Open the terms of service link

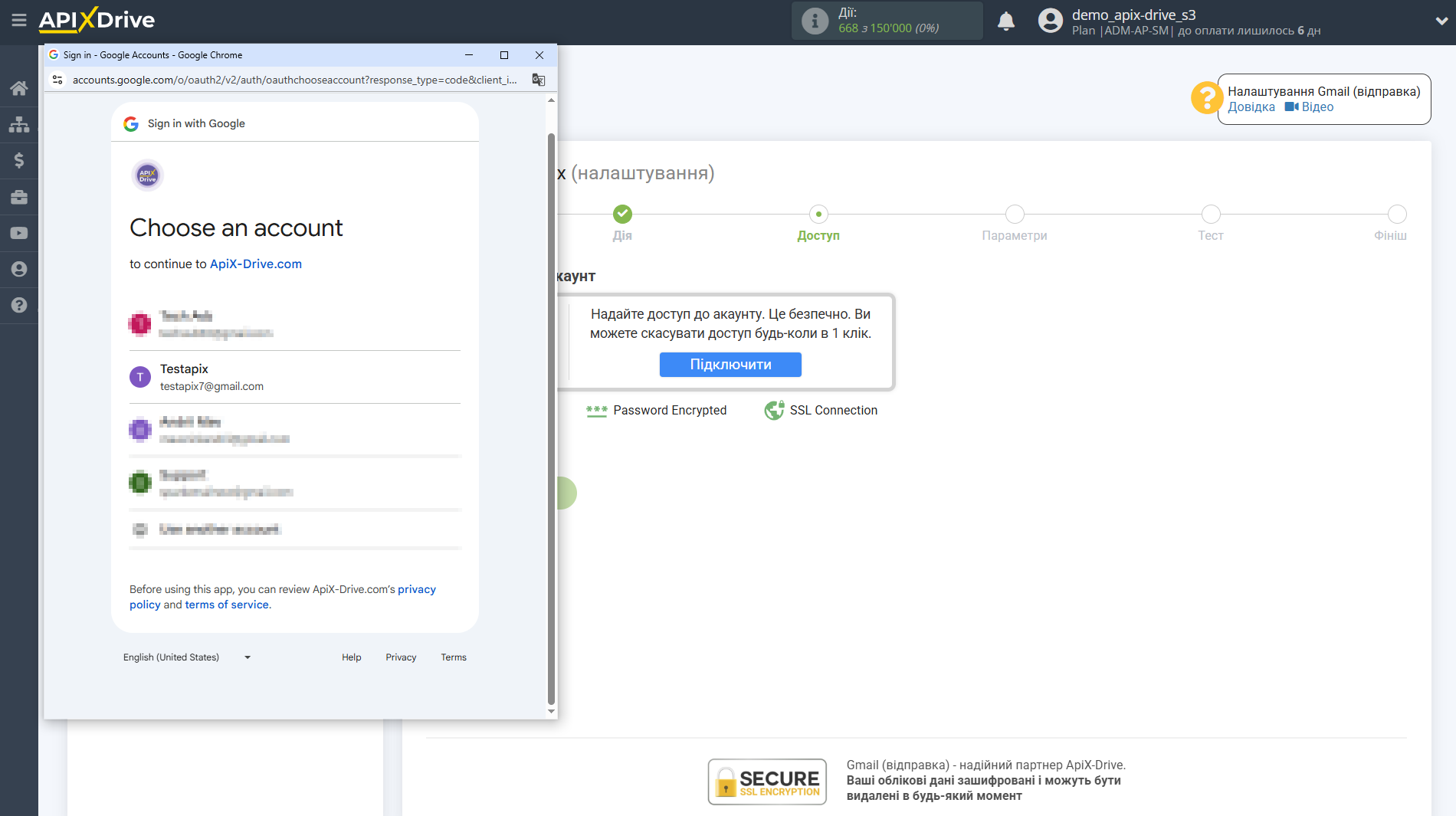(227, 605)
